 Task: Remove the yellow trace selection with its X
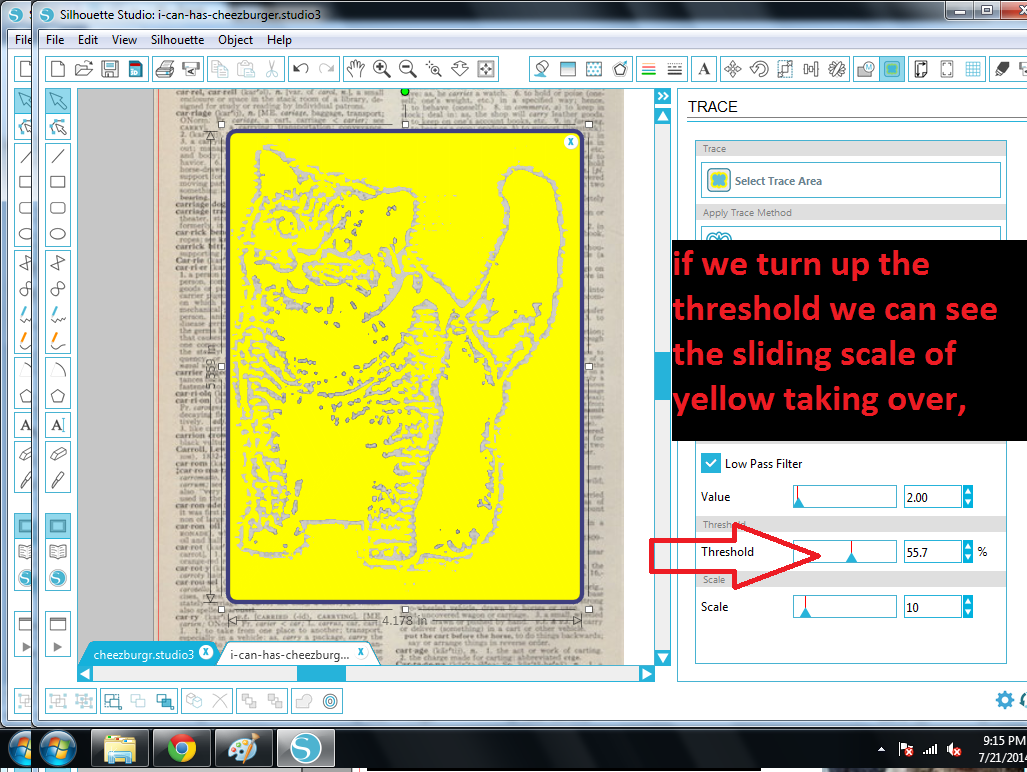pos(570,141)
